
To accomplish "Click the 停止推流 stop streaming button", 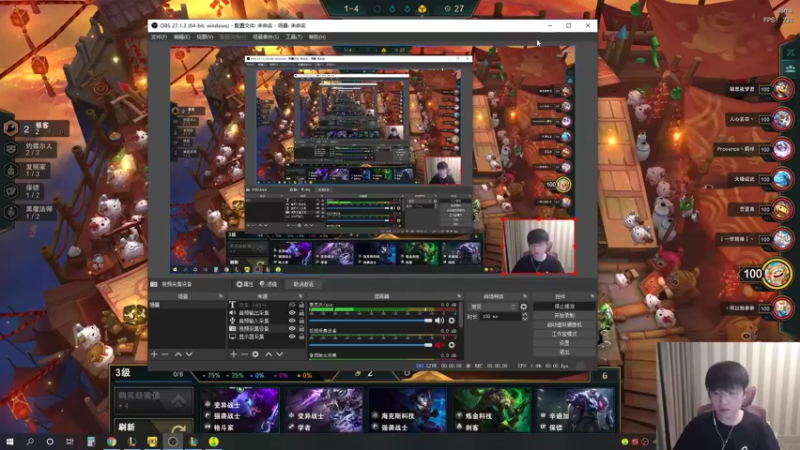I will point(564,306).
